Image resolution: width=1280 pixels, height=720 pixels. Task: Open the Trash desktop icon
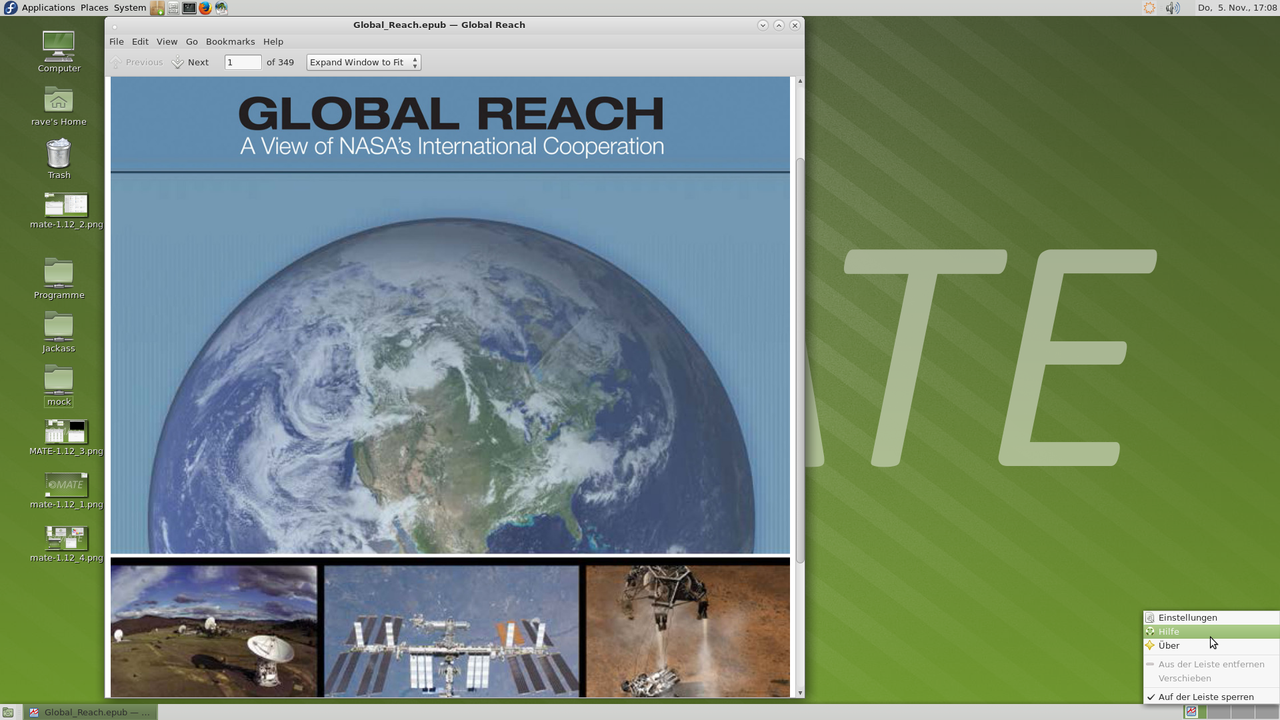pyautogui.click(x=59, y=155)
